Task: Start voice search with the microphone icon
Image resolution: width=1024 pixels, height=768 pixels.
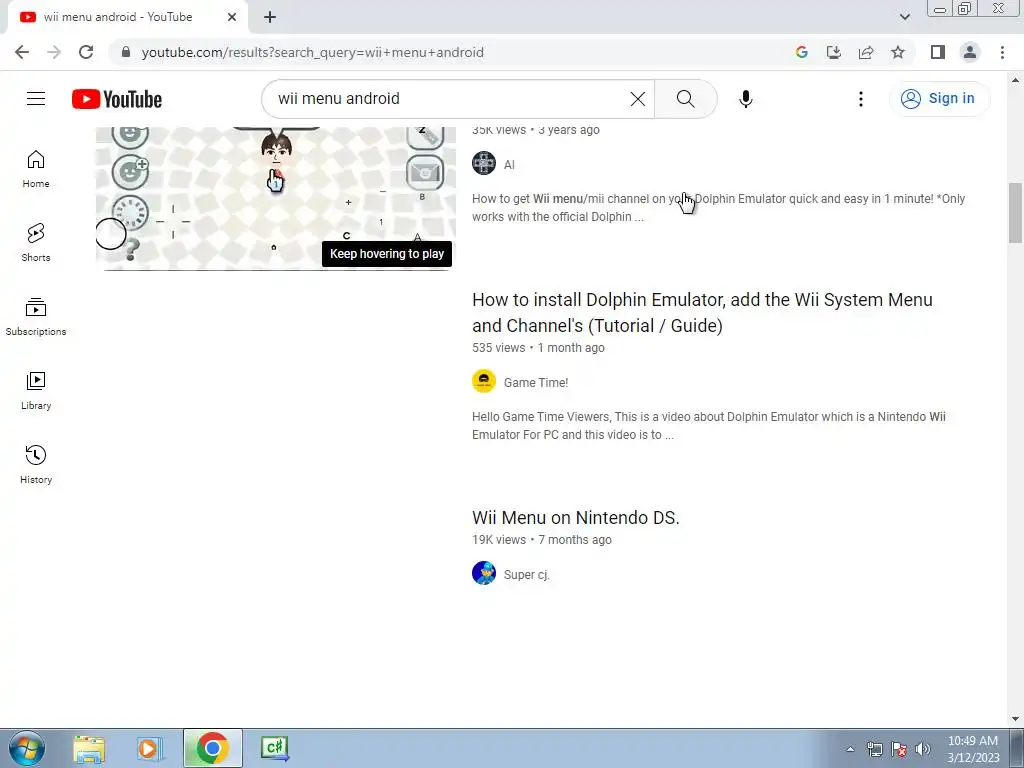Action: pyautogui.click(x=745, y=99)
